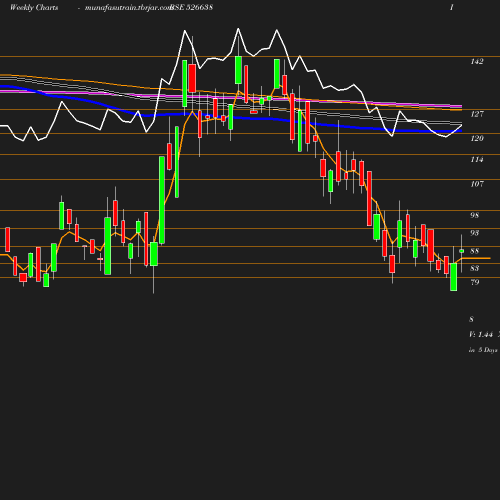Image resolution: width=500 pixels, height=500 pixels.
Task: Click the 107 price axis label
Action: click(x=477, y=184)
